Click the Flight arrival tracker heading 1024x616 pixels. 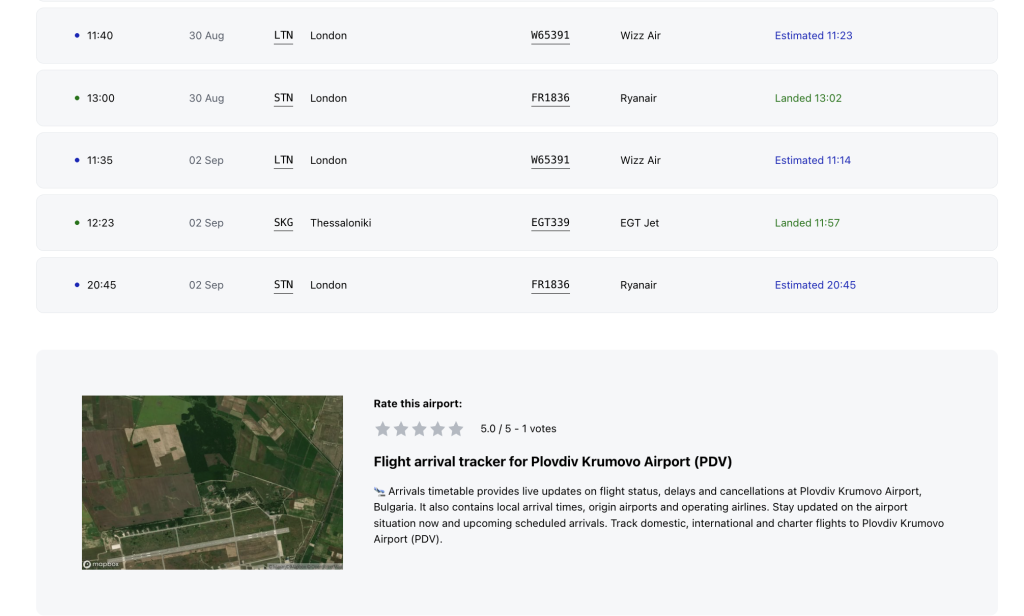pos(552,462)
